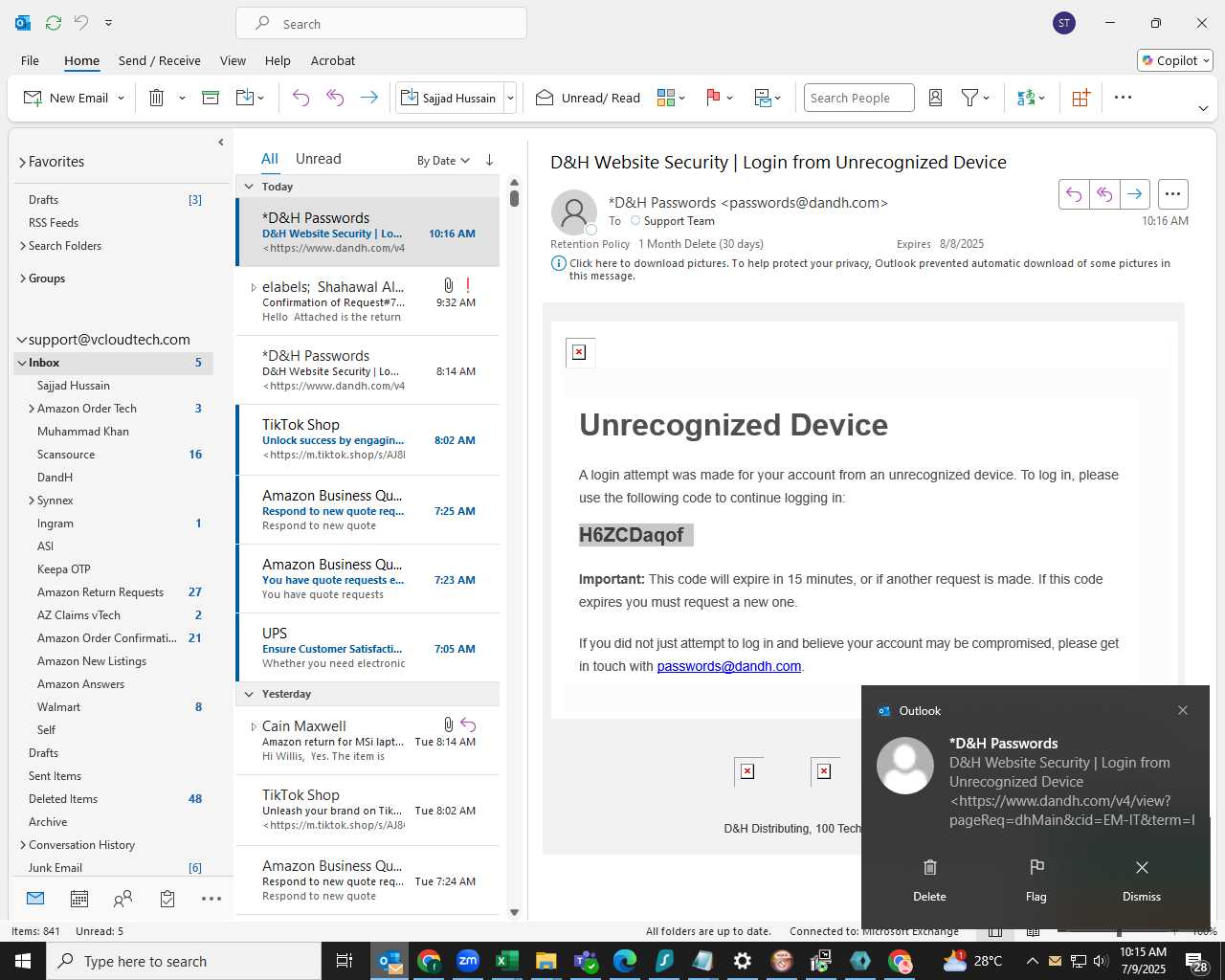
Task: Click Forward icon in reading pane header
Action: click(x=1134, y=194)
